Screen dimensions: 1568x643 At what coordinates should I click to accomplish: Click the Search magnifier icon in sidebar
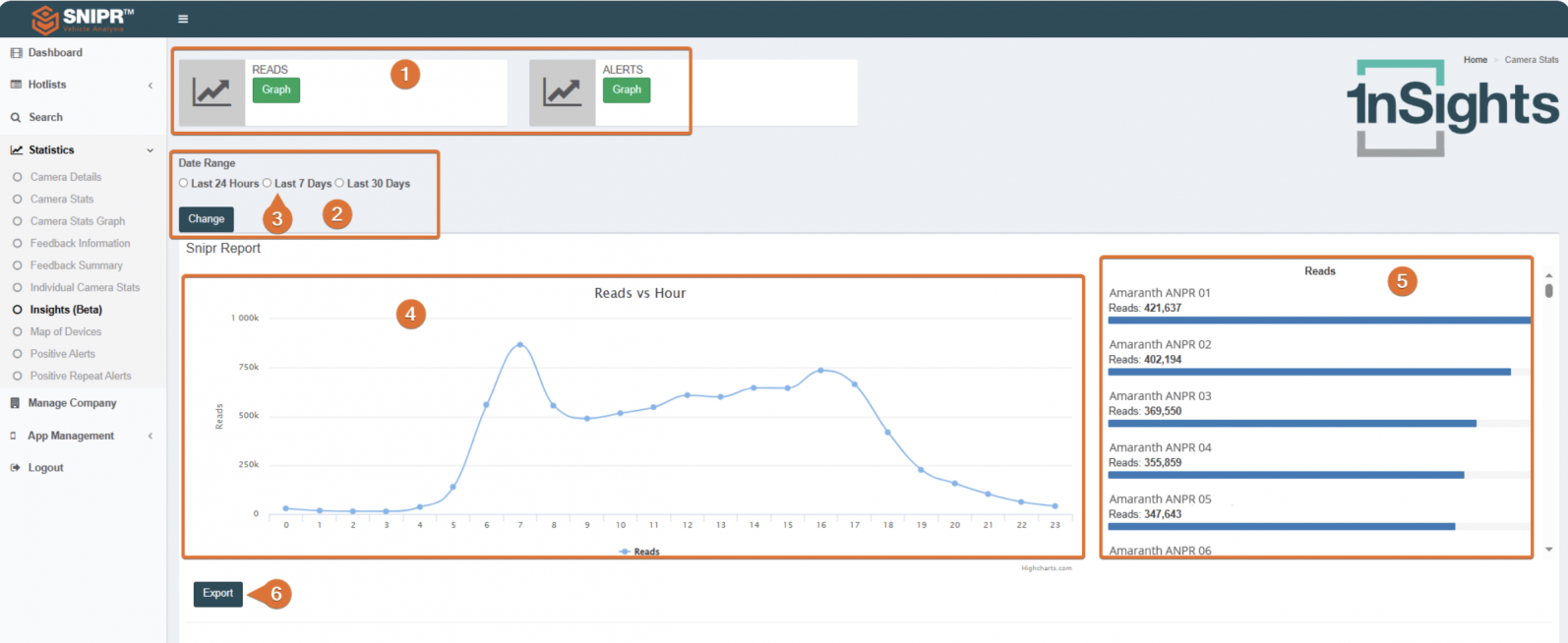point(16,118)
